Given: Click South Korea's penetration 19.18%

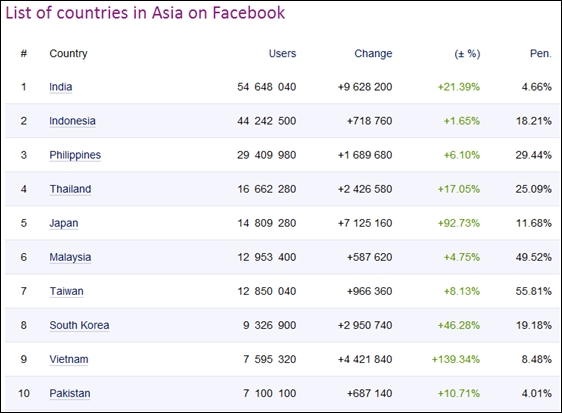Looking at the screenshot, I should click(534, 325).
